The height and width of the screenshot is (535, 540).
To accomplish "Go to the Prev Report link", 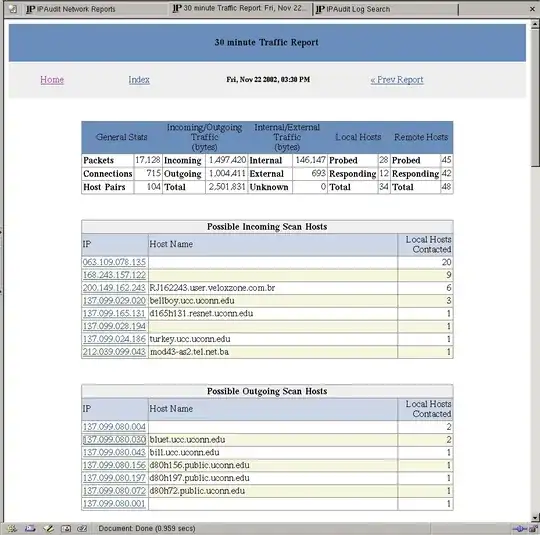I will coord(397,80).
